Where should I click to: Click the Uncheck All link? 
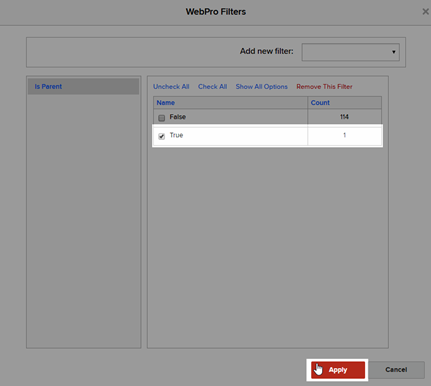[171, 87]
